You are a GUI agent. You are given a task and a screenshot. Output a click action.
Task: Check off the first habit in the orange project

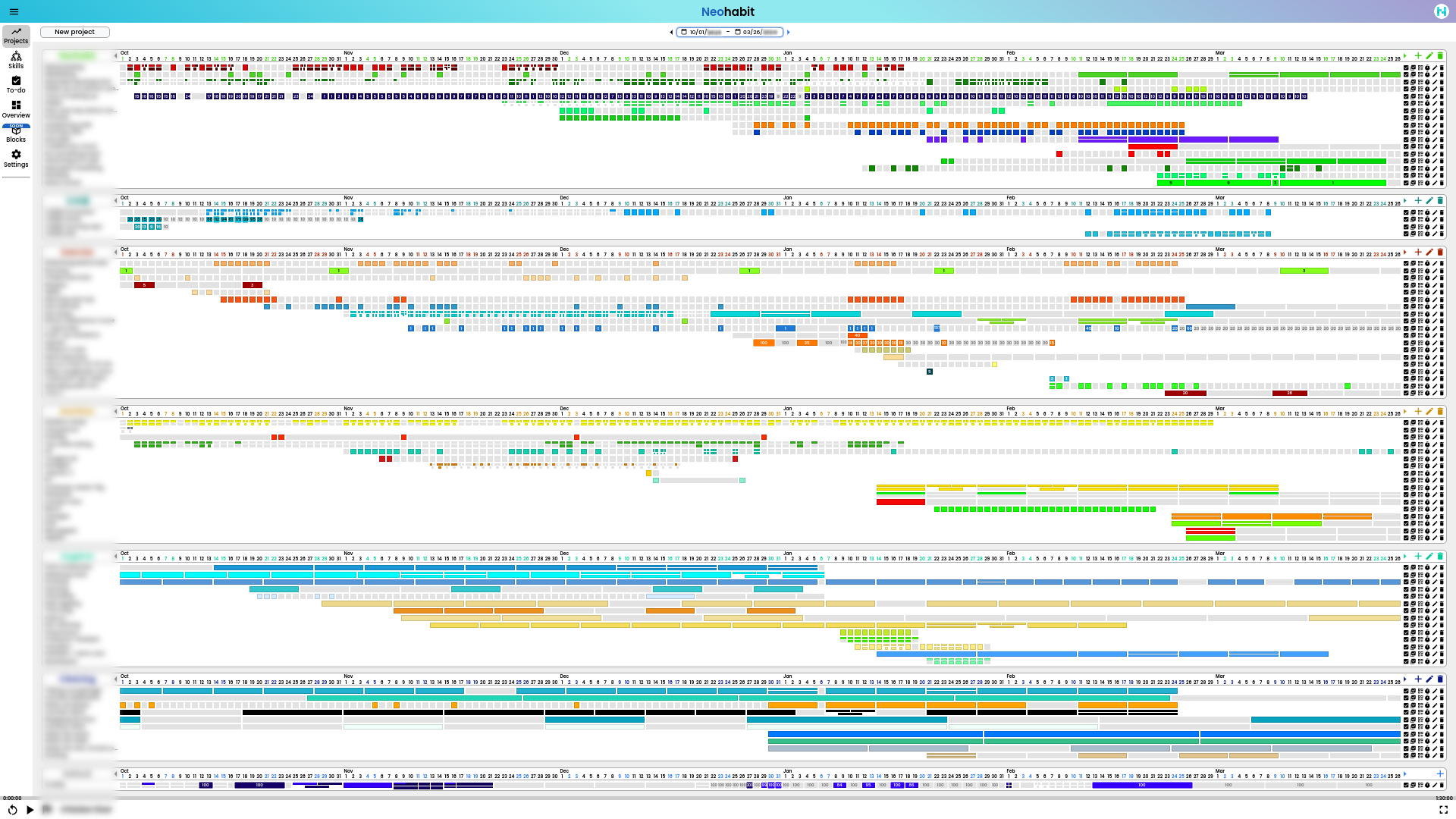(1406, 423)
